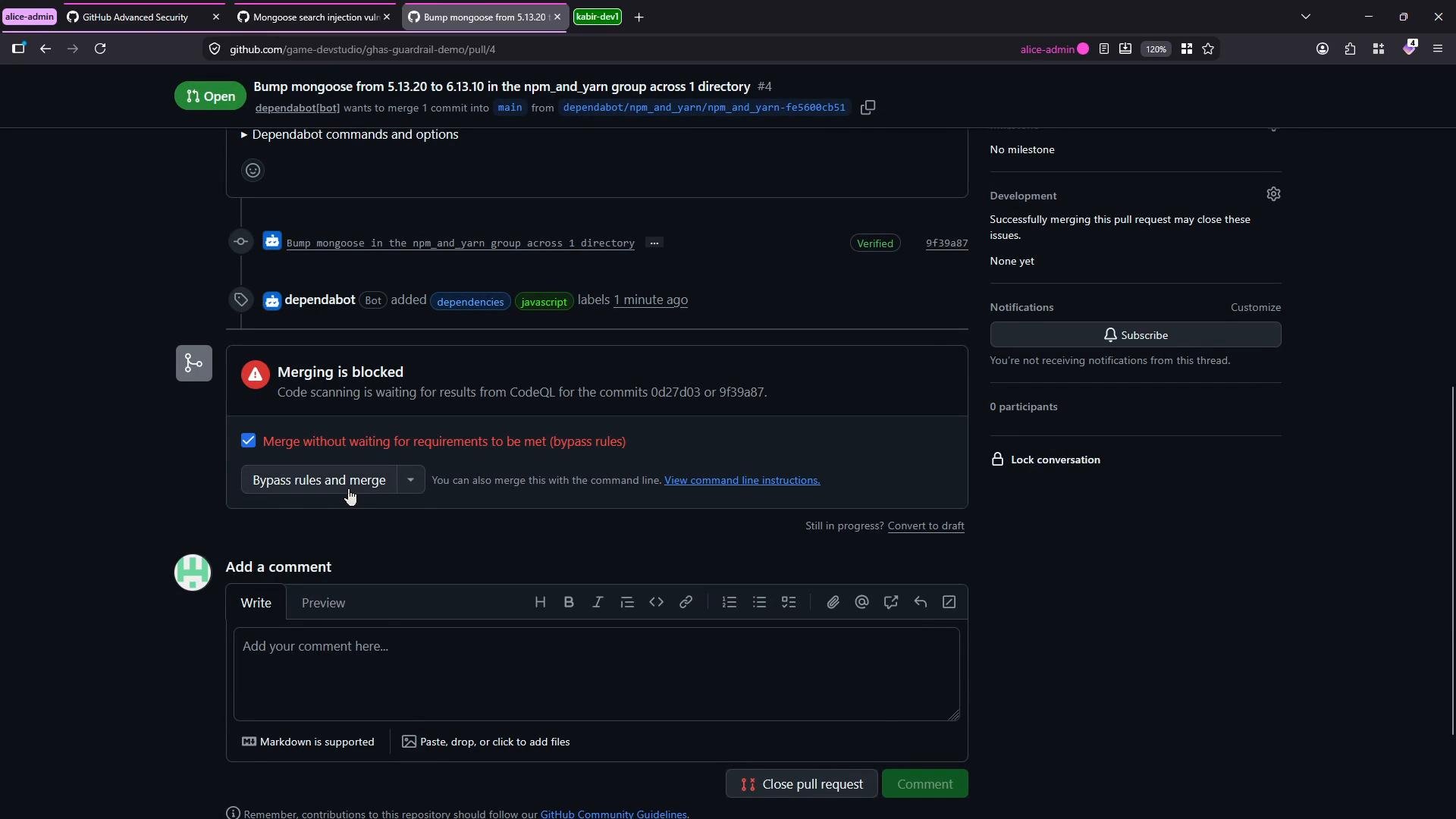Bookmark this page with star icon
The image size is (1456, 819).
point(1209,49)
